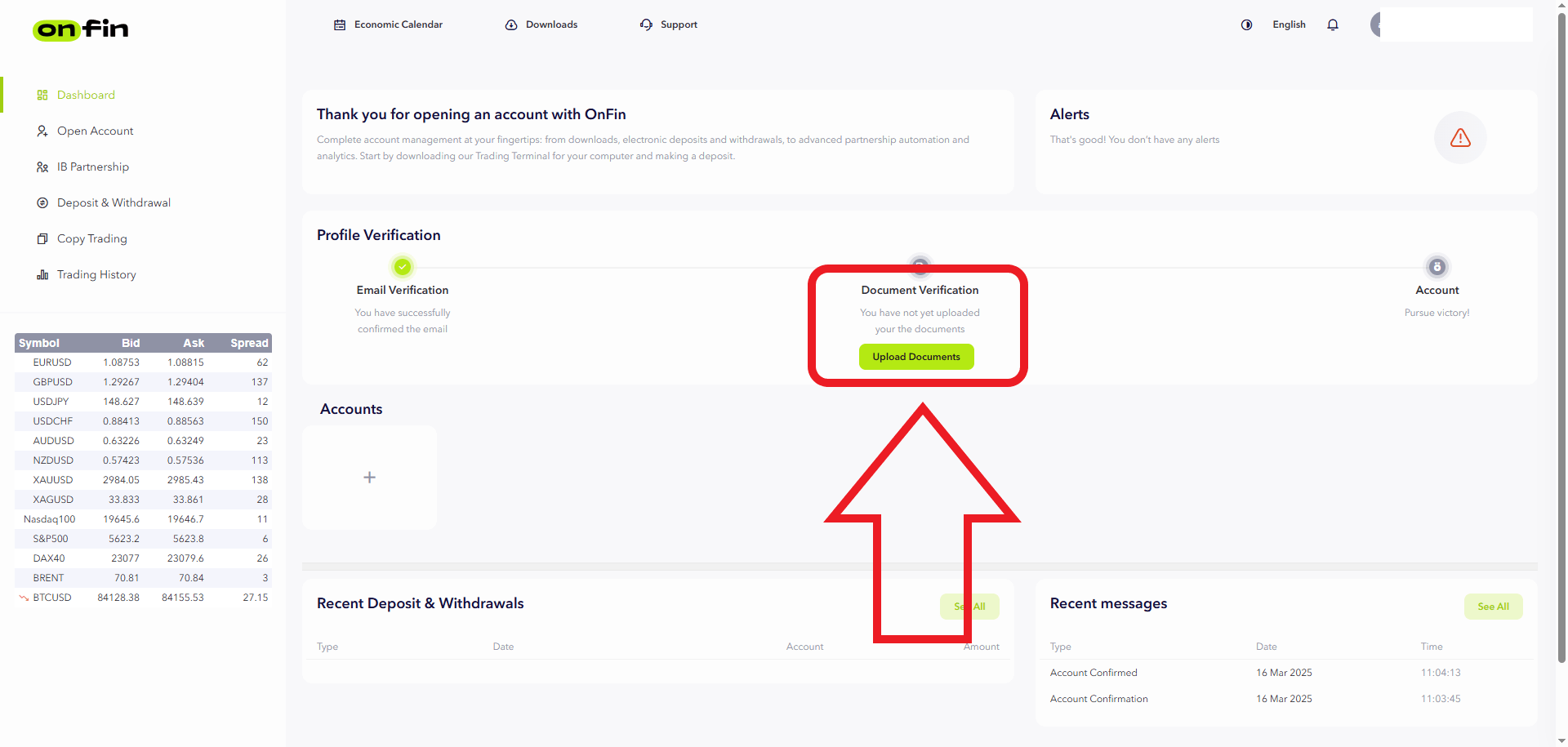Go to Dashboard menu item
The height and width of the screenshot is (747, 1568).
86,96
